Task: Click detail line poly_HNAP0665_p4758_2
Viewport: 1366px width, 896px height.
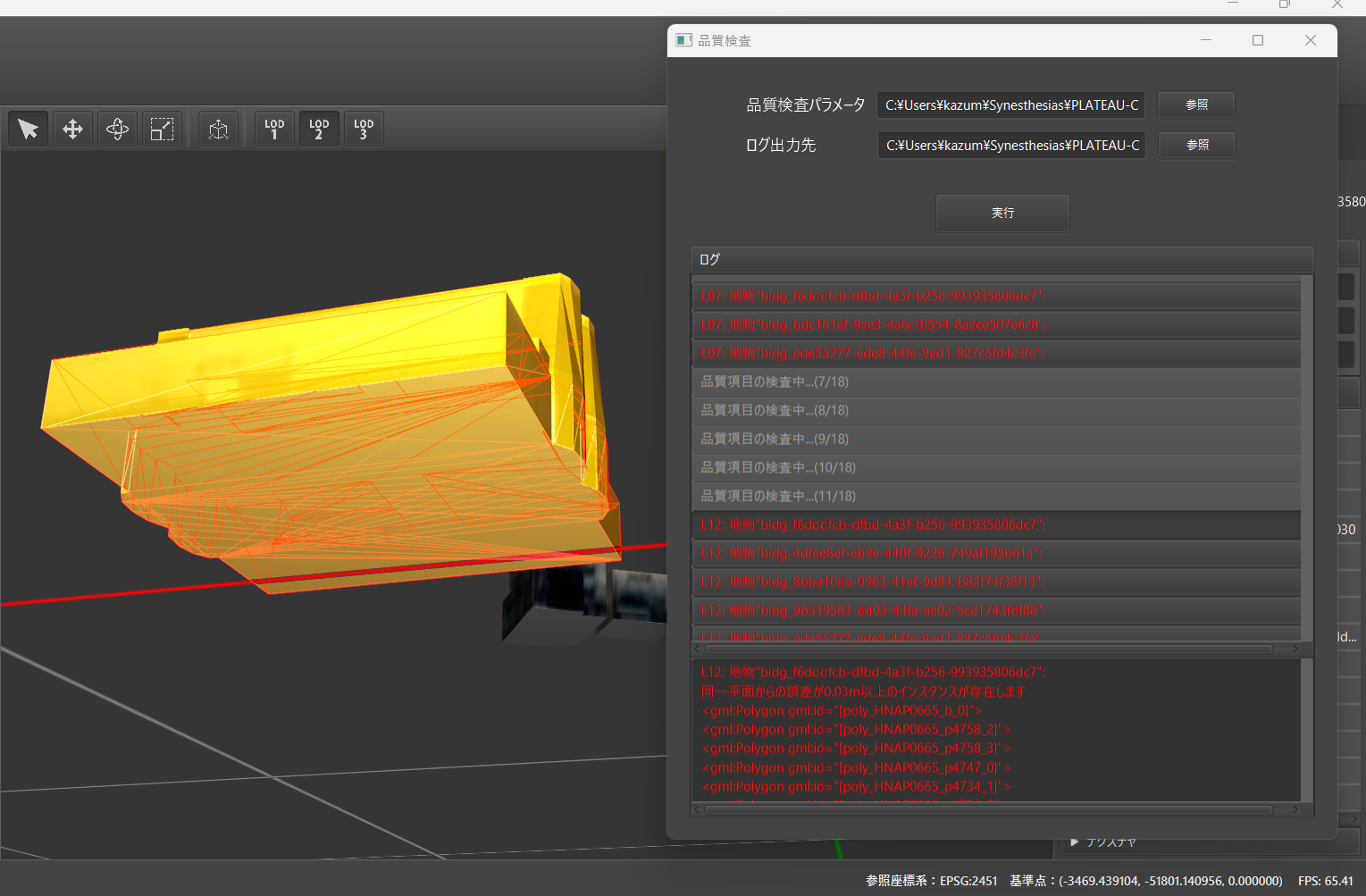Action: 856,730
